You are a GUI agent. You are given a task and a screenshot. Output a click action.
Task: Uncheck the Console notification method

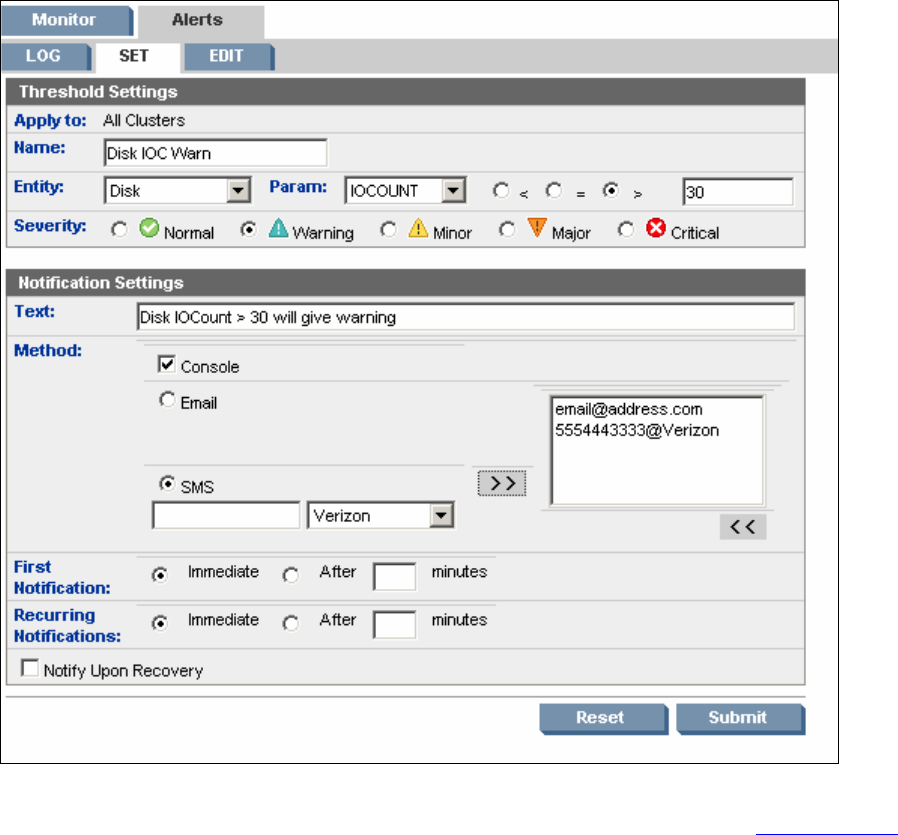tap(167, 365)
